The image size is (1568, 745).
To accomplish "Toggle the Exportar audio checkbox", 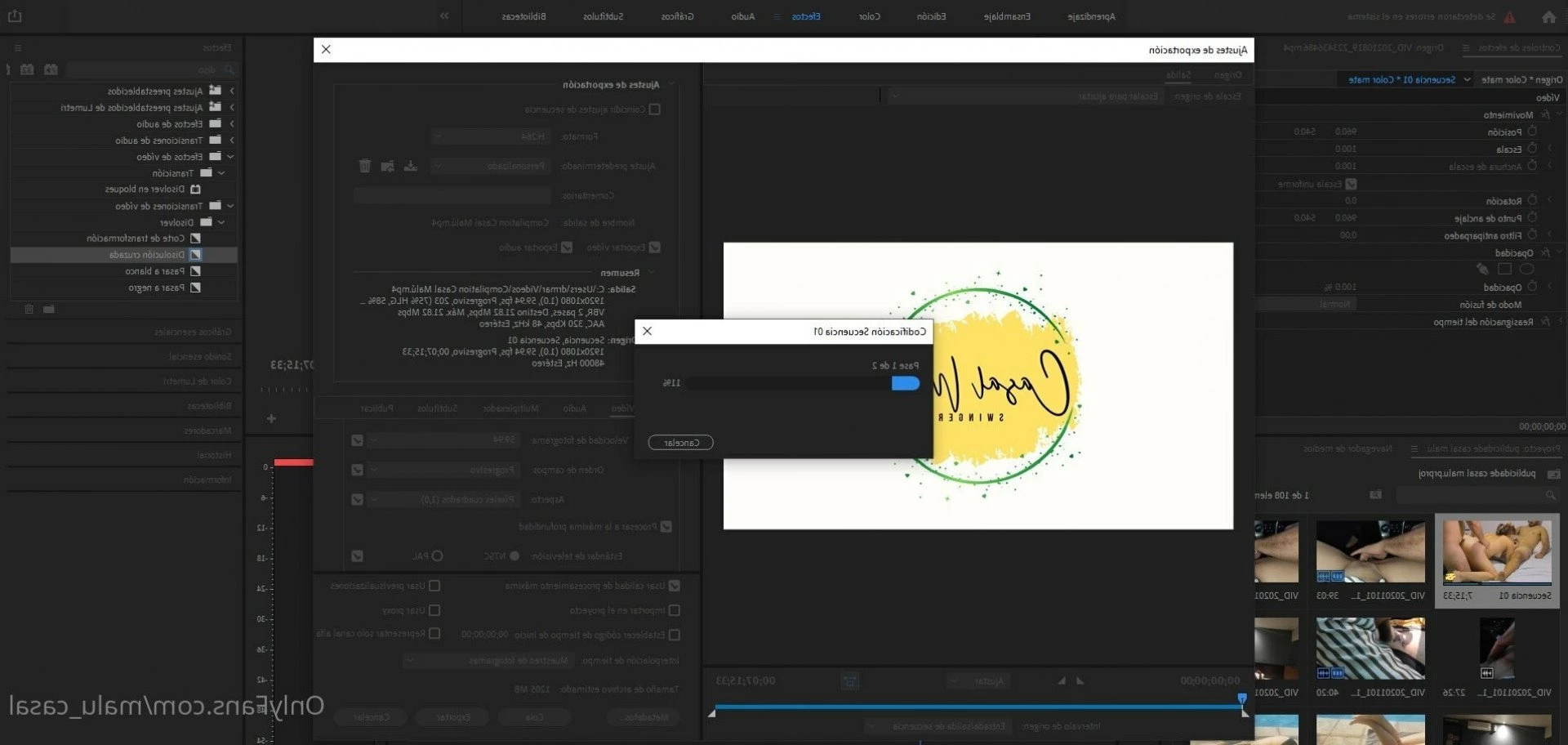I will [x=567, y=247].
